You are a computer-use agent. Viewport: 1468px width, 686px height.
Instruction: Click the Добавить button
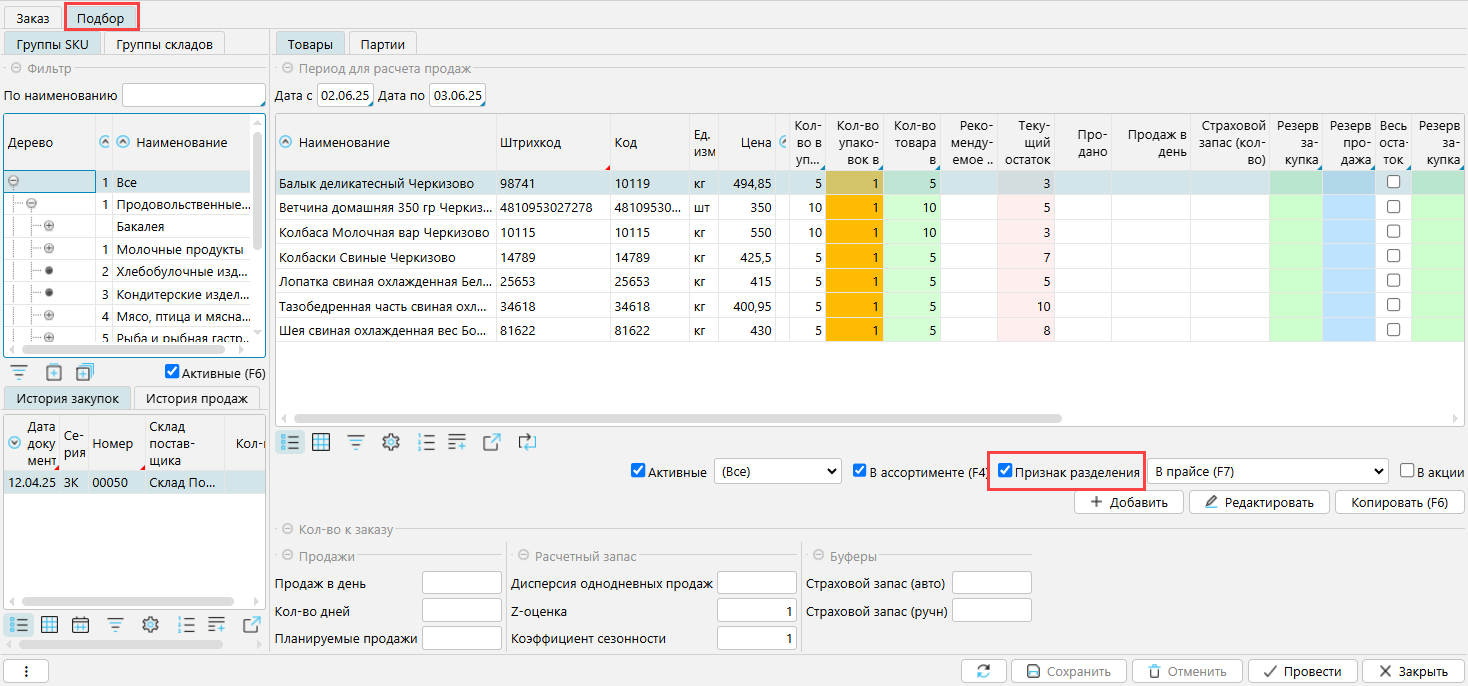[1128, 502]
